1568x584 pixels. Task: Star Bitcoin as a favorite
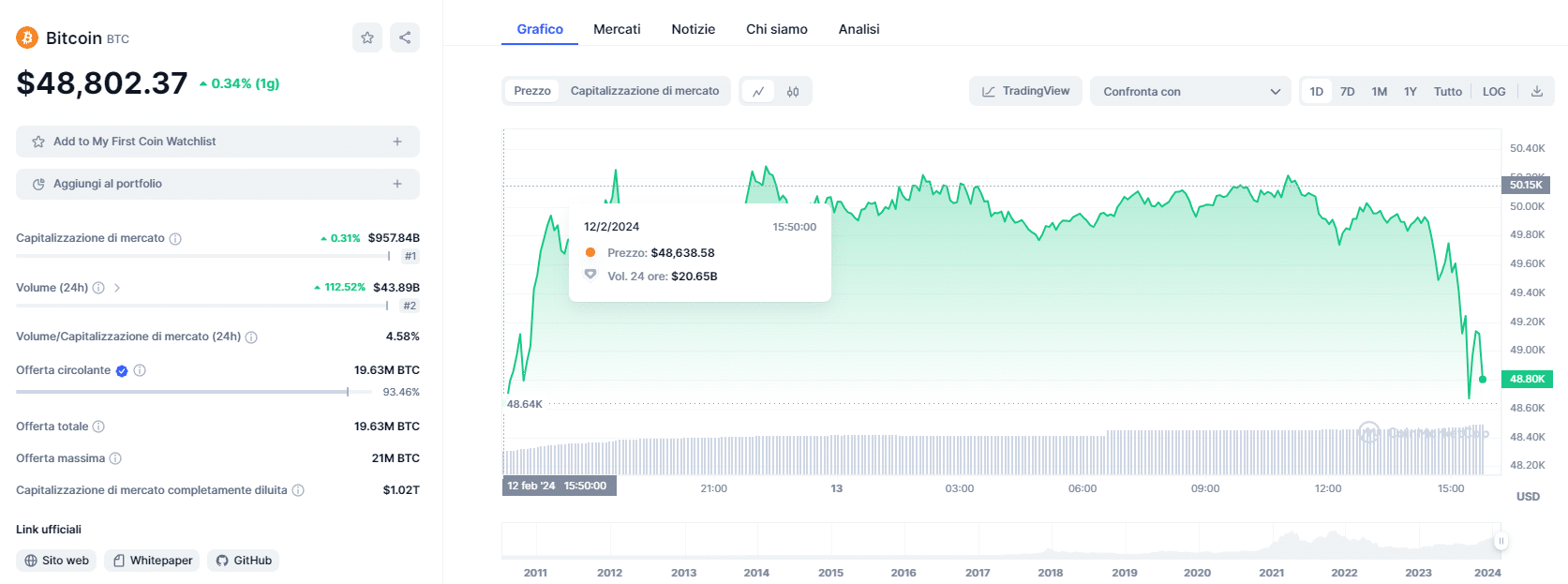[x=367, y=37]
